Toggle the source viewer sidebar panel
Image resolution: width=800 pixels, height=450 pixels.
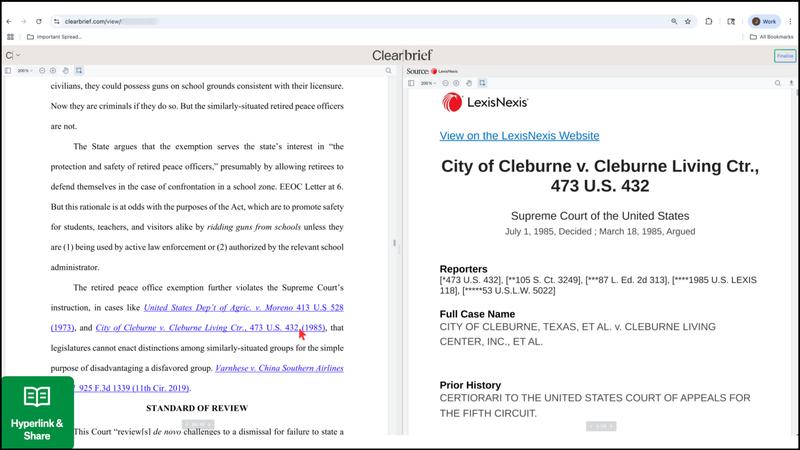pyautogui.click(x=411, y=83)
